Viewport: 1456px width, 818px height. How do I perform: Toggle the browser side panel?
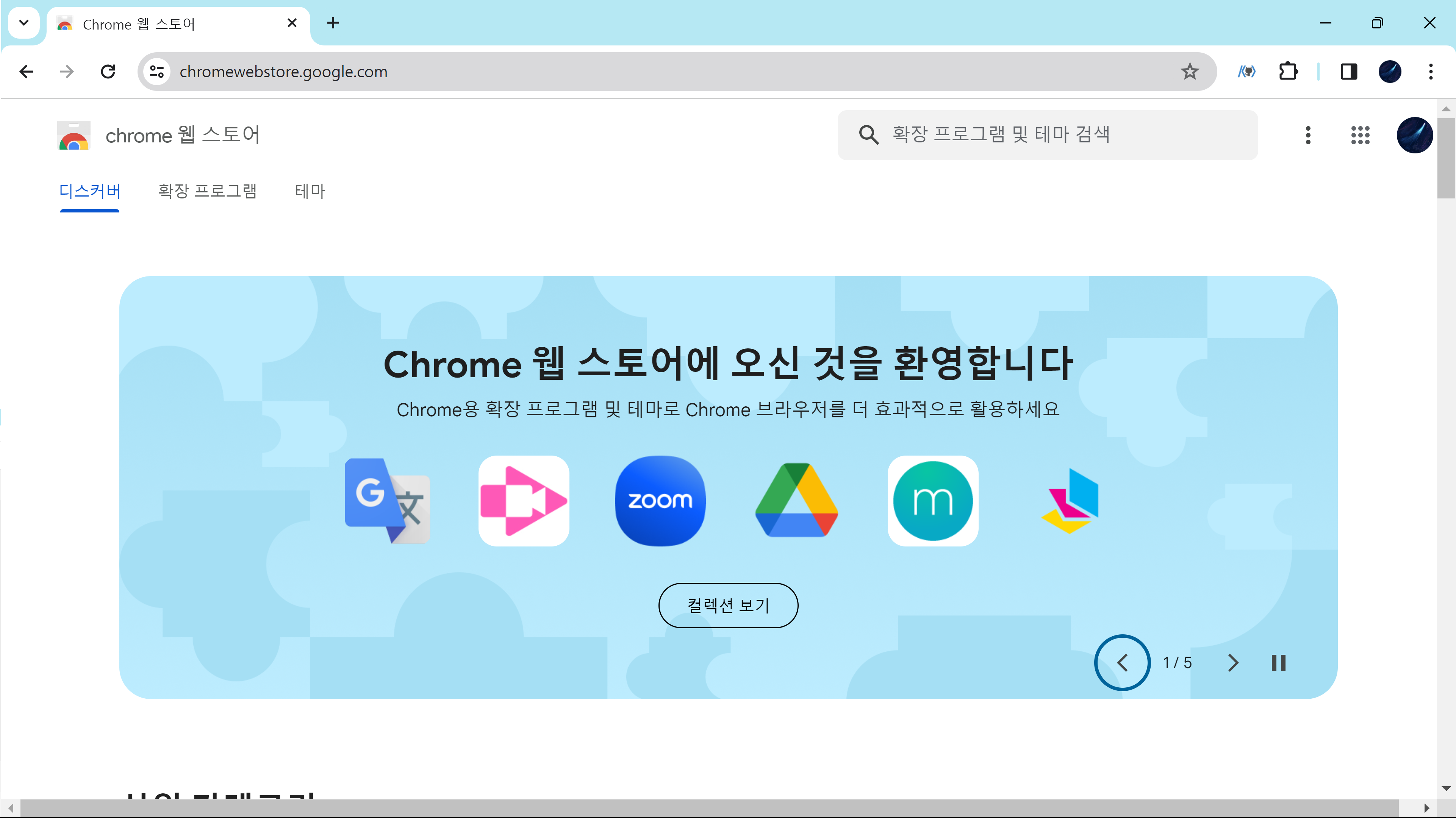click(x=1349, y=72)
